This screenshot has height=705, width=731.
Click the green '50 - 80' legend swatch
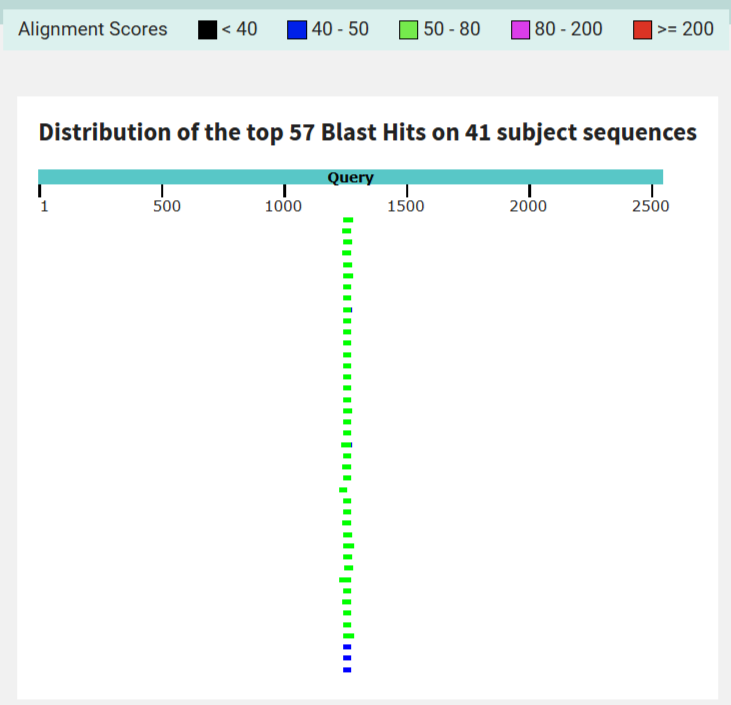coord(408,30)
